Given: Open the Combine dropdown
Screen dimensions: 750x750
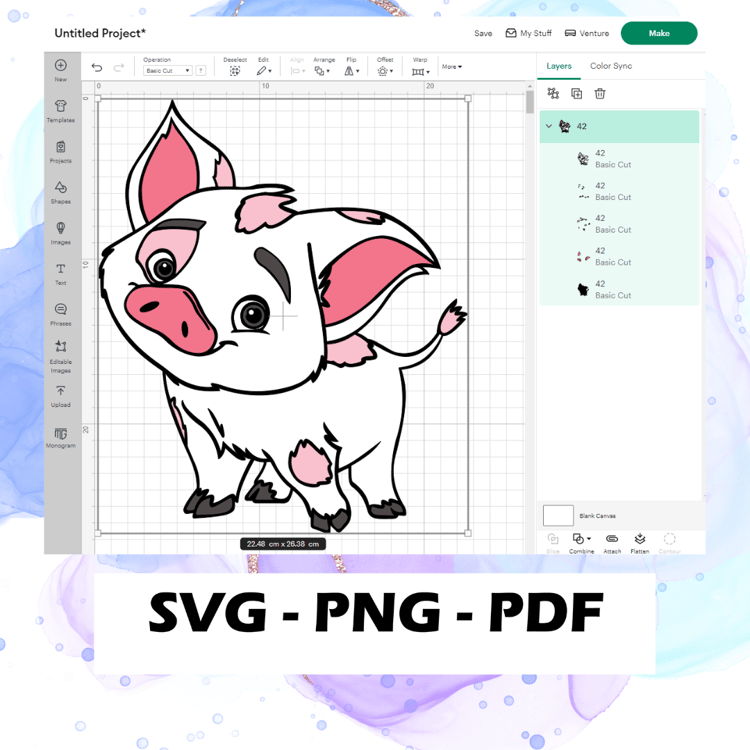Looking at the screenshot, I should pos(582,539).
